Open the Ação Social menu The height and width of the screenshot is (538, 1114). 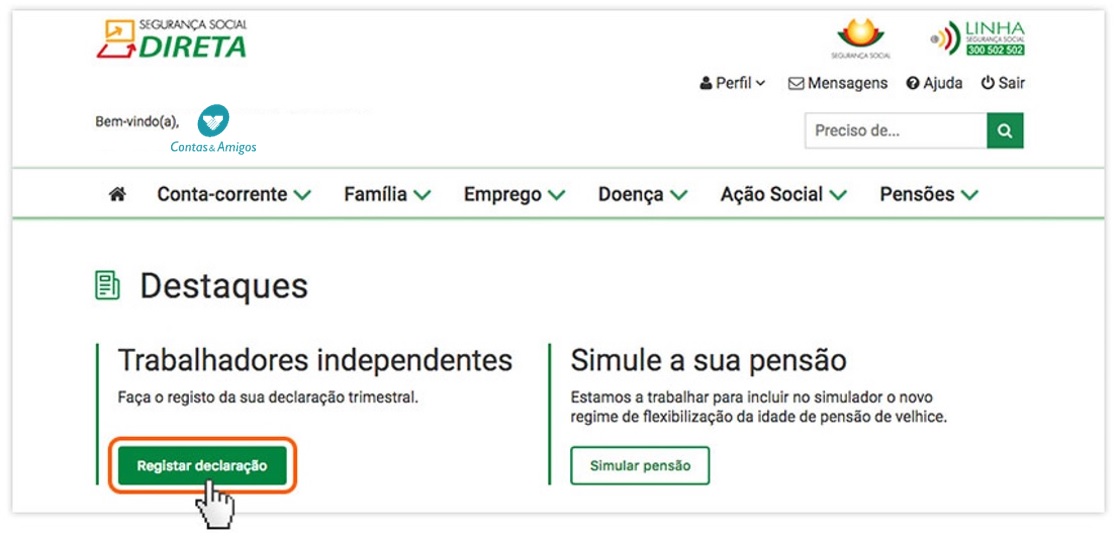784,194
